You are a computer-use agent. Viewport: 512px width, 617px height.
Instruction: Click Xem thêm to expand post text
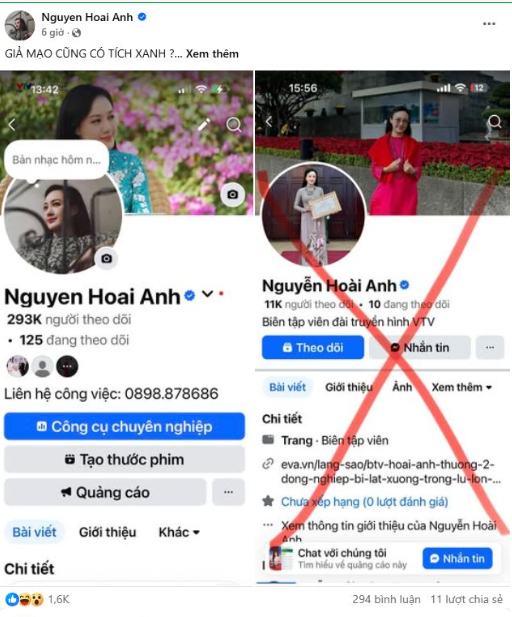pyautogui.click(x=212, y=54)
